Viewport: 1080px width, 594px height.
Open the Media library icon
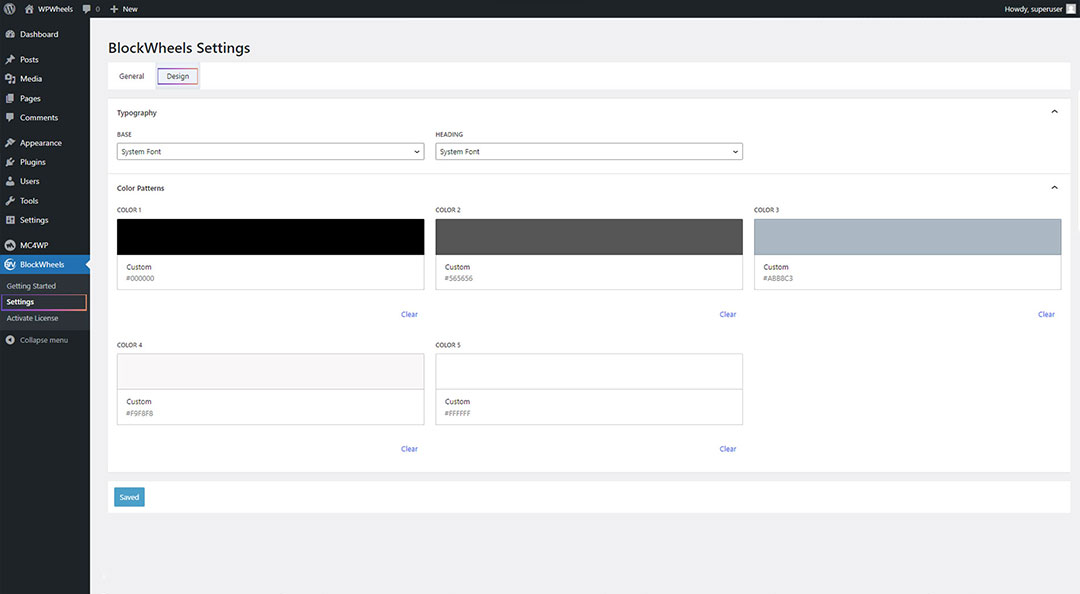[x=10, y=79]
